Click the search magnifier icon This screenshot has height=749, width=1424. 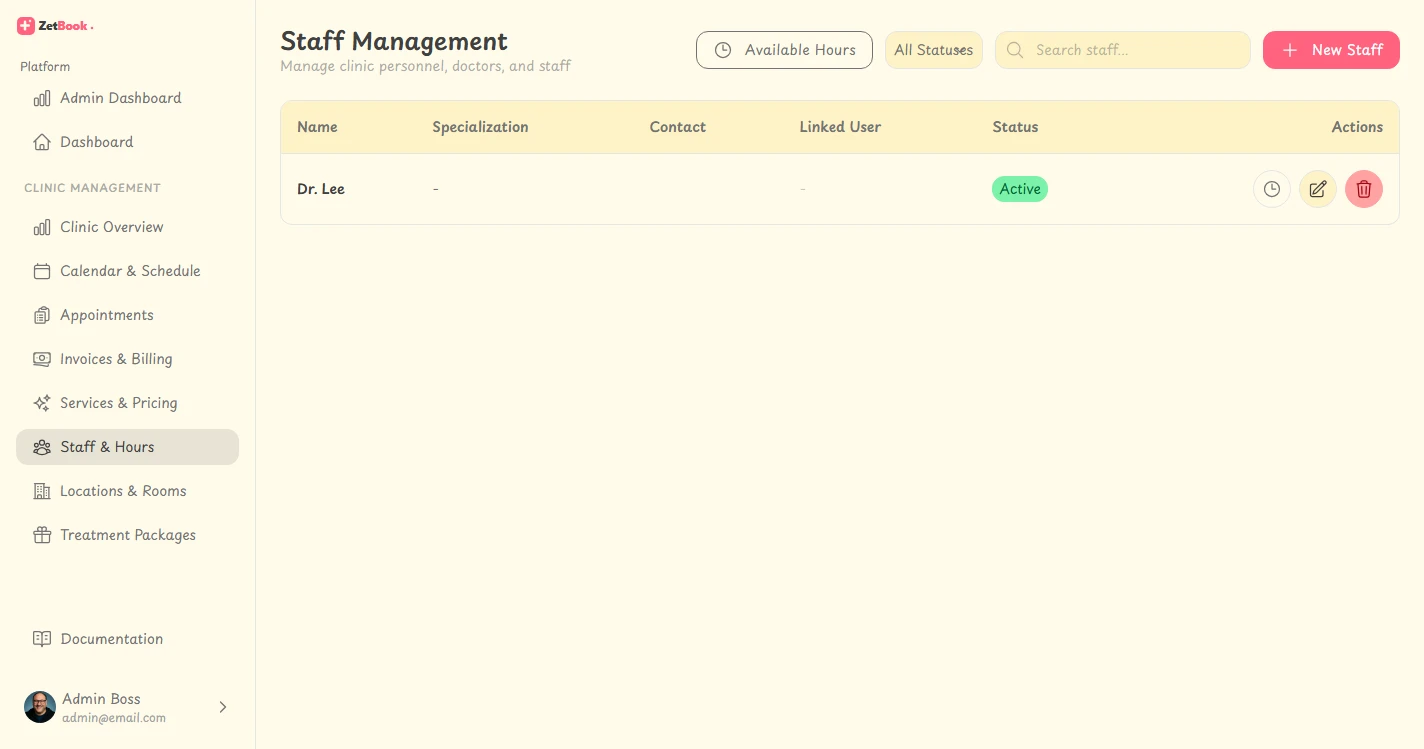1015,50
